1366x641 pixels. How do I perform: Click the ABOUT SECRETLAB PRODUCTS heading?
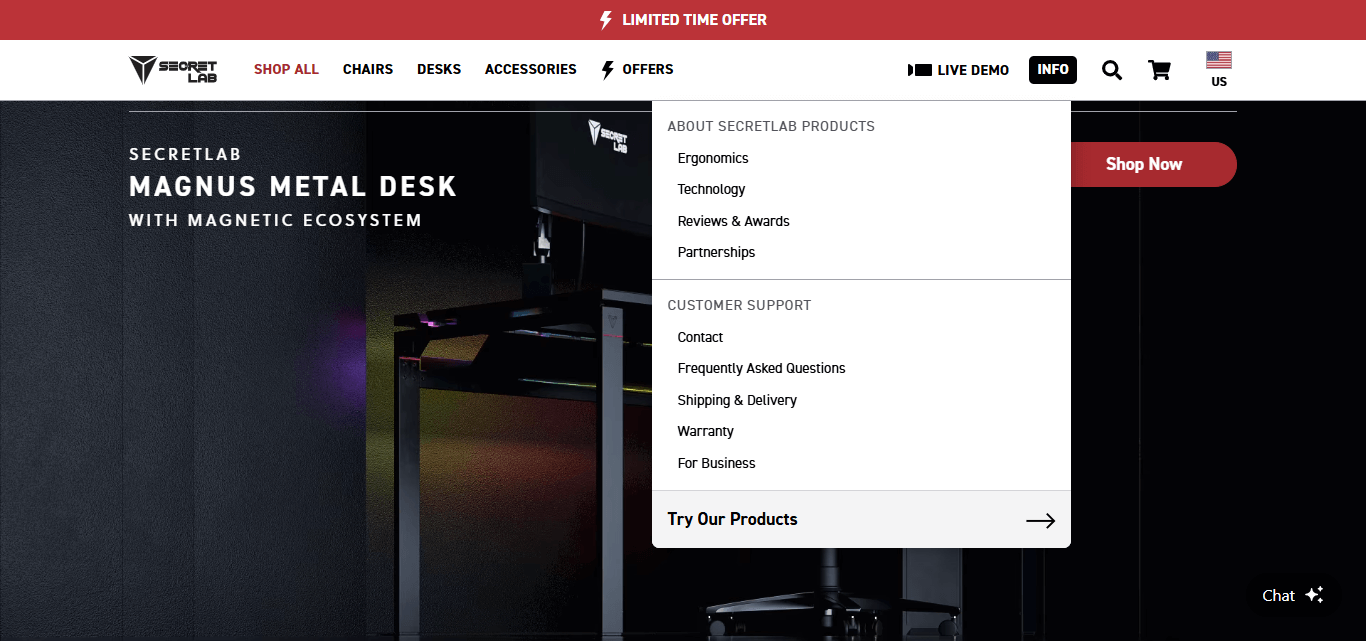pyautogui.click(x=771, y=126)
